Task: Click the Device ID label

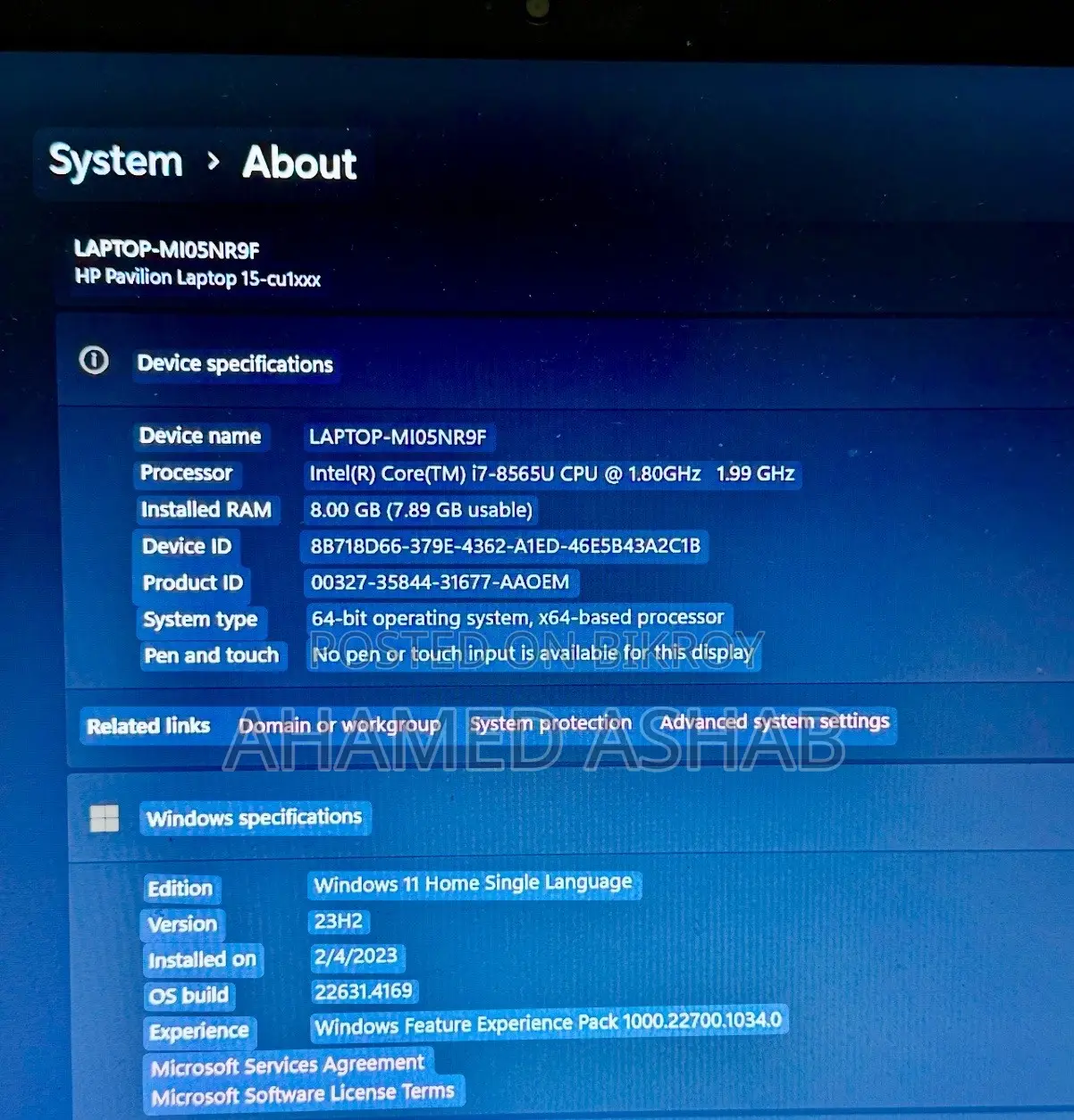Action: click(x=187, y=546)
